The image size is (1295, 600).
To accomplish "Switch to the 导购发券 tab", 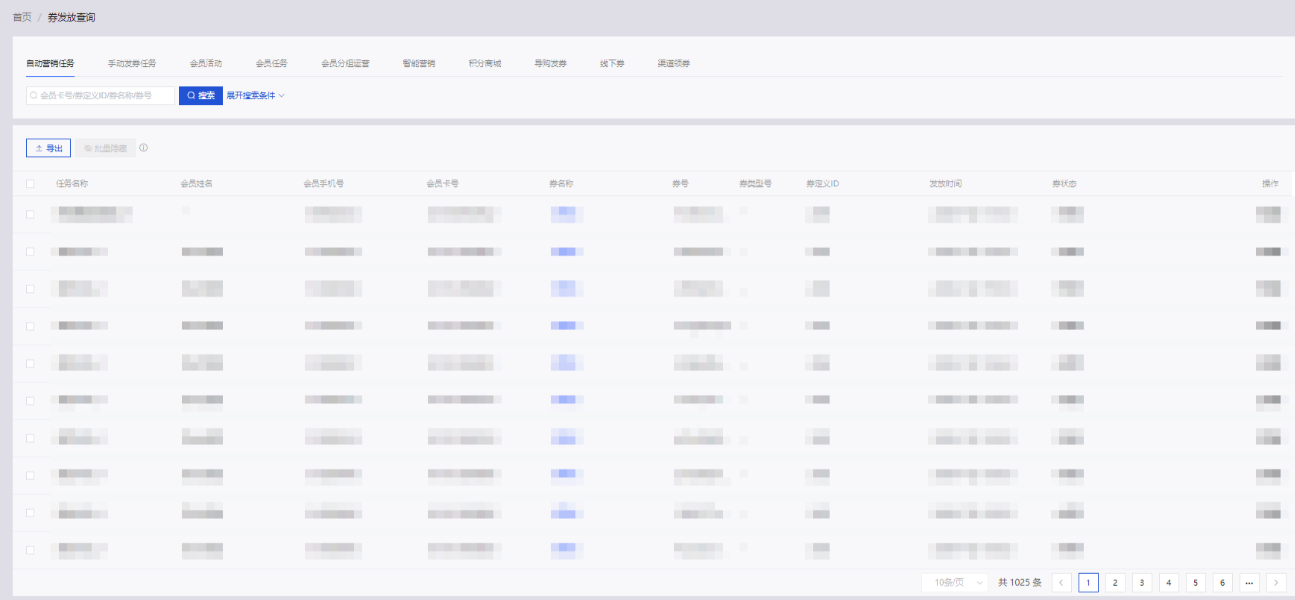I will click(550, 63).
